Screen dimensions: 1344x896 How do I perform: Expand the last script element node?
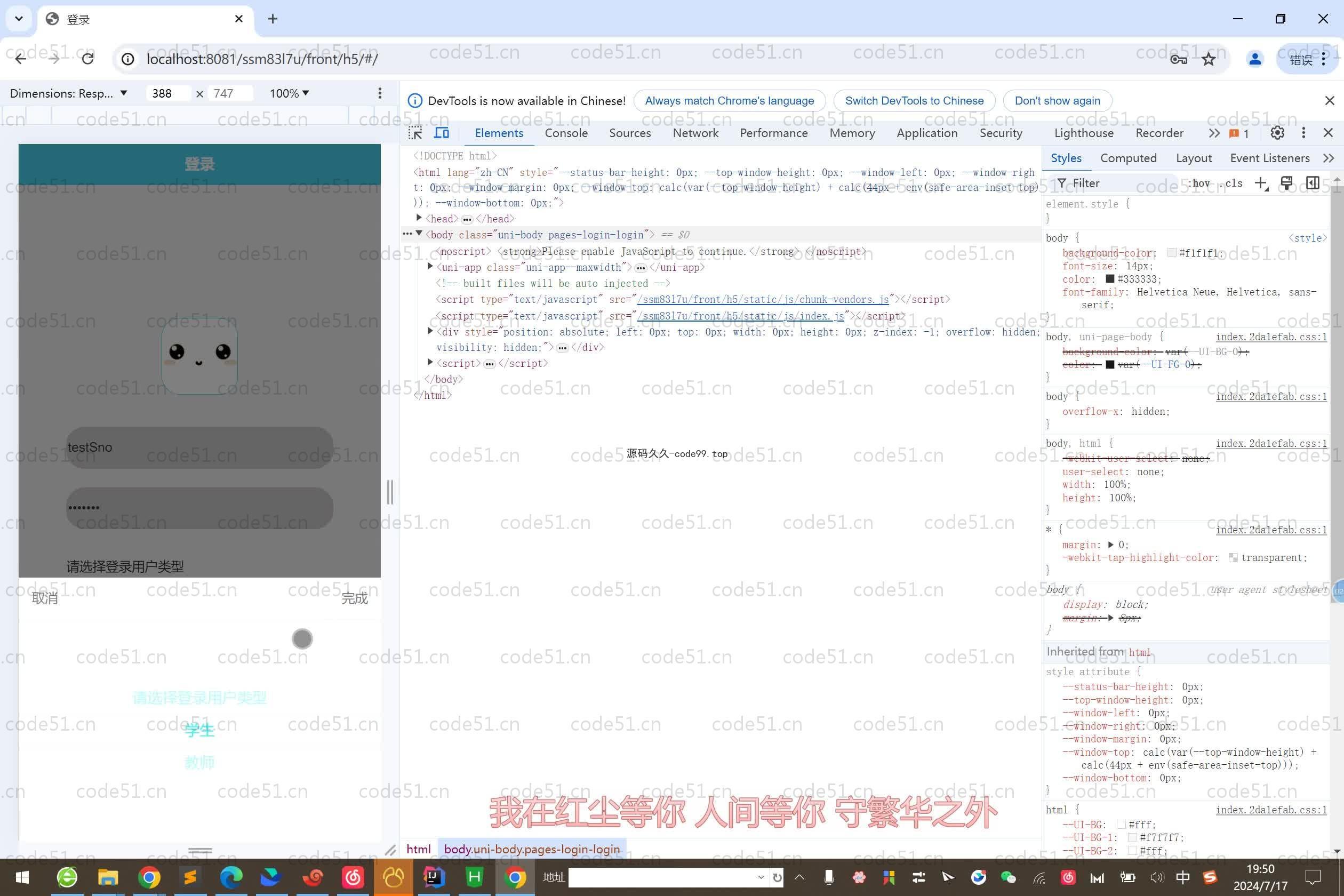click(430, 362)
